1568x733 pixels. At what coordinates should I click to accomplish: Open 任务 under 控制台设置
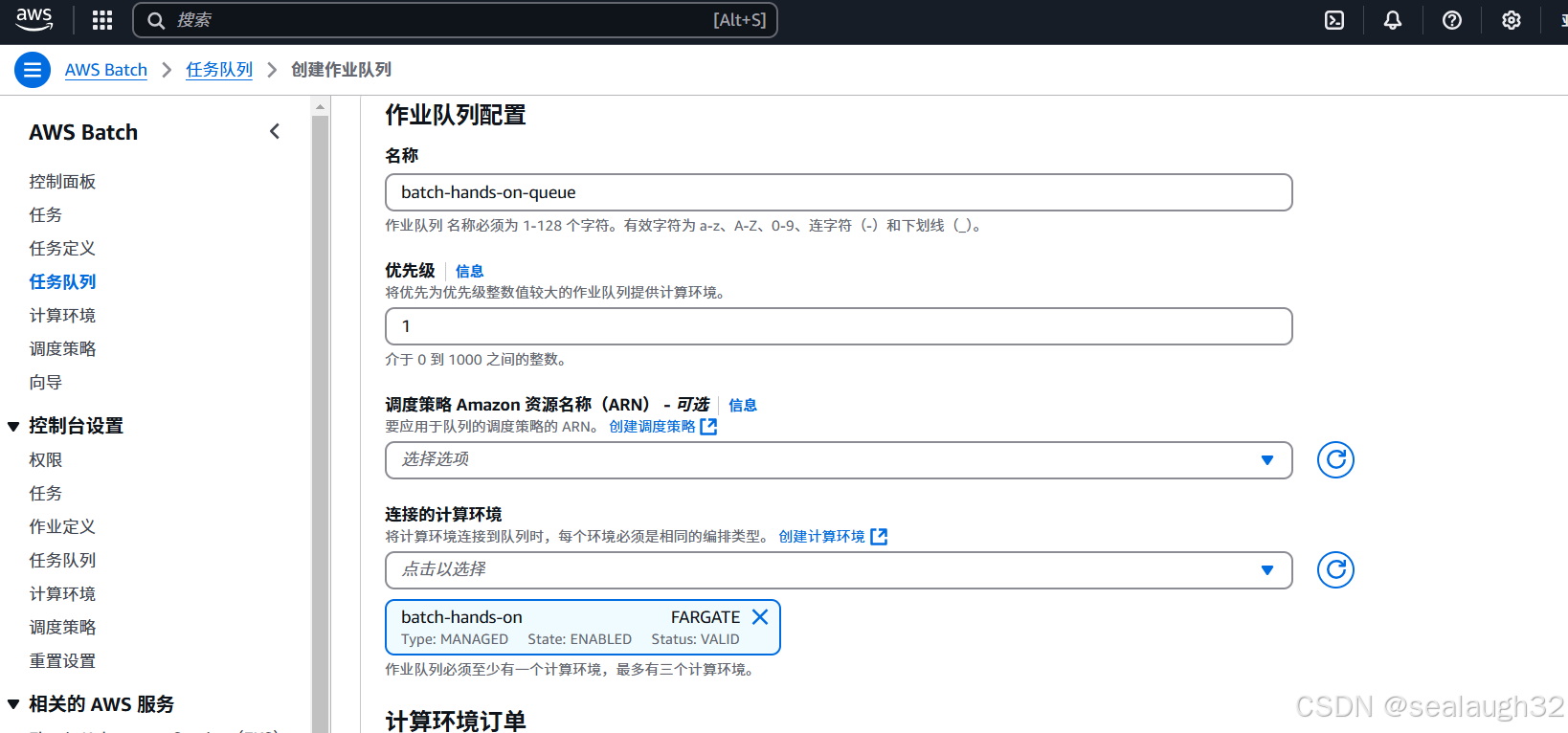pyautogui.click(x=45, y=494)
